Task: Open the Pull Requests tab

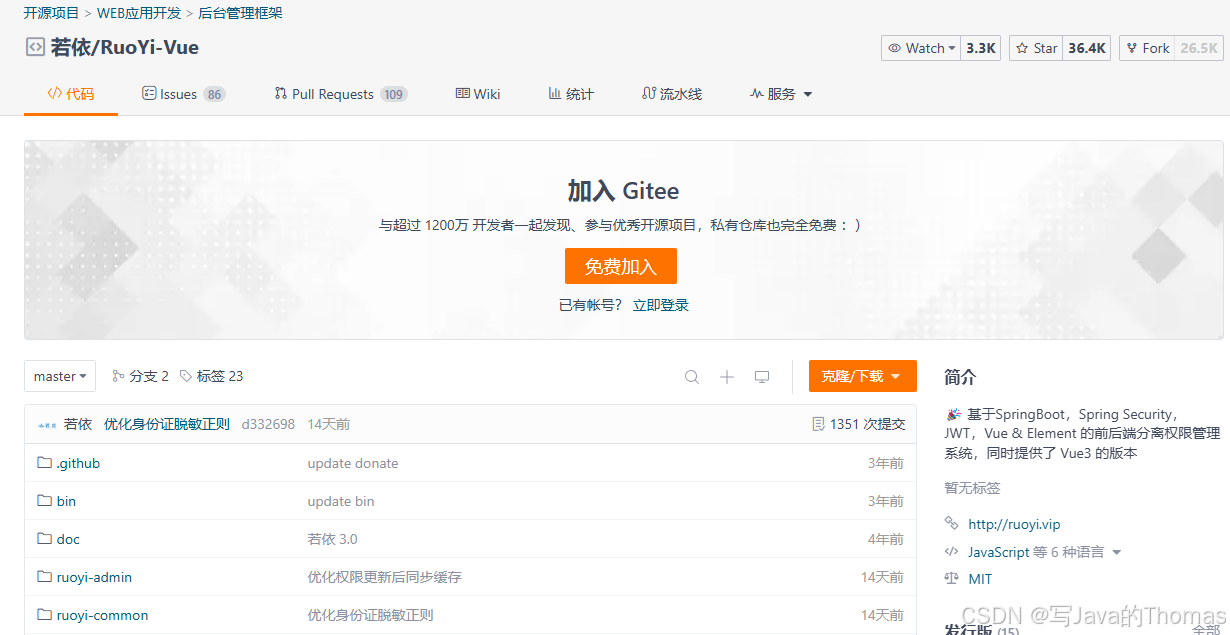Action: coord(341,94)
